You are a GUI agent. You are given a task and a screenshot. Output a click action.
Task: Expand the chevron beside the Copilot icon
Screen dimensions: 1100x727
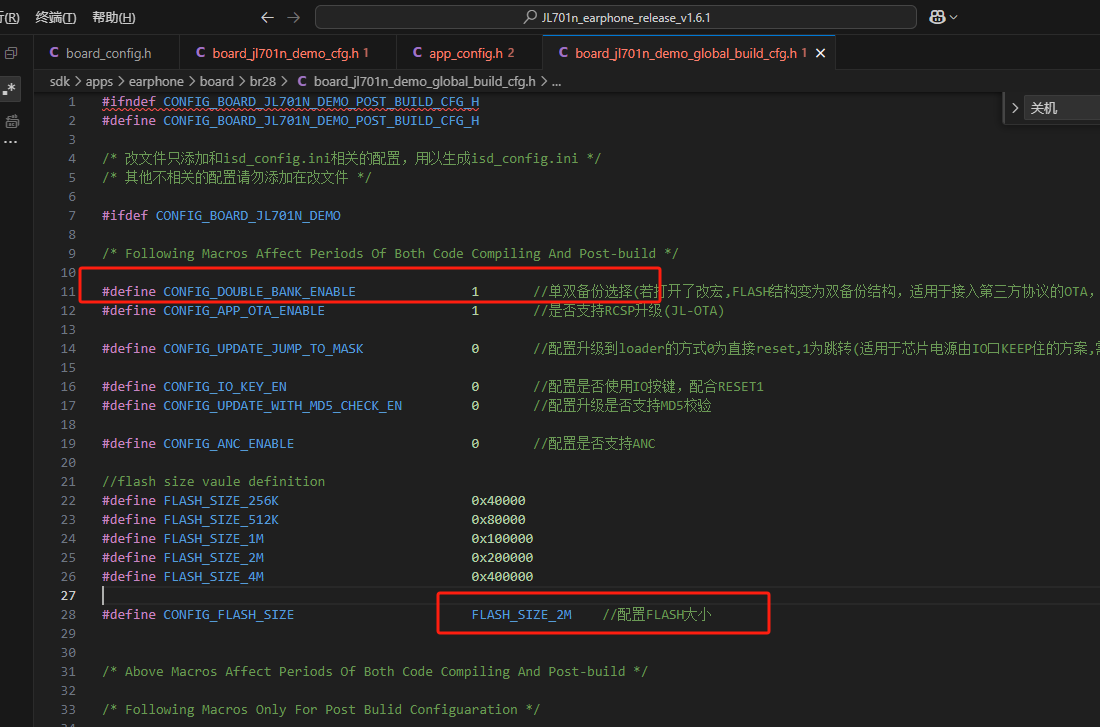pyautogui.click(x=953, y=18)
